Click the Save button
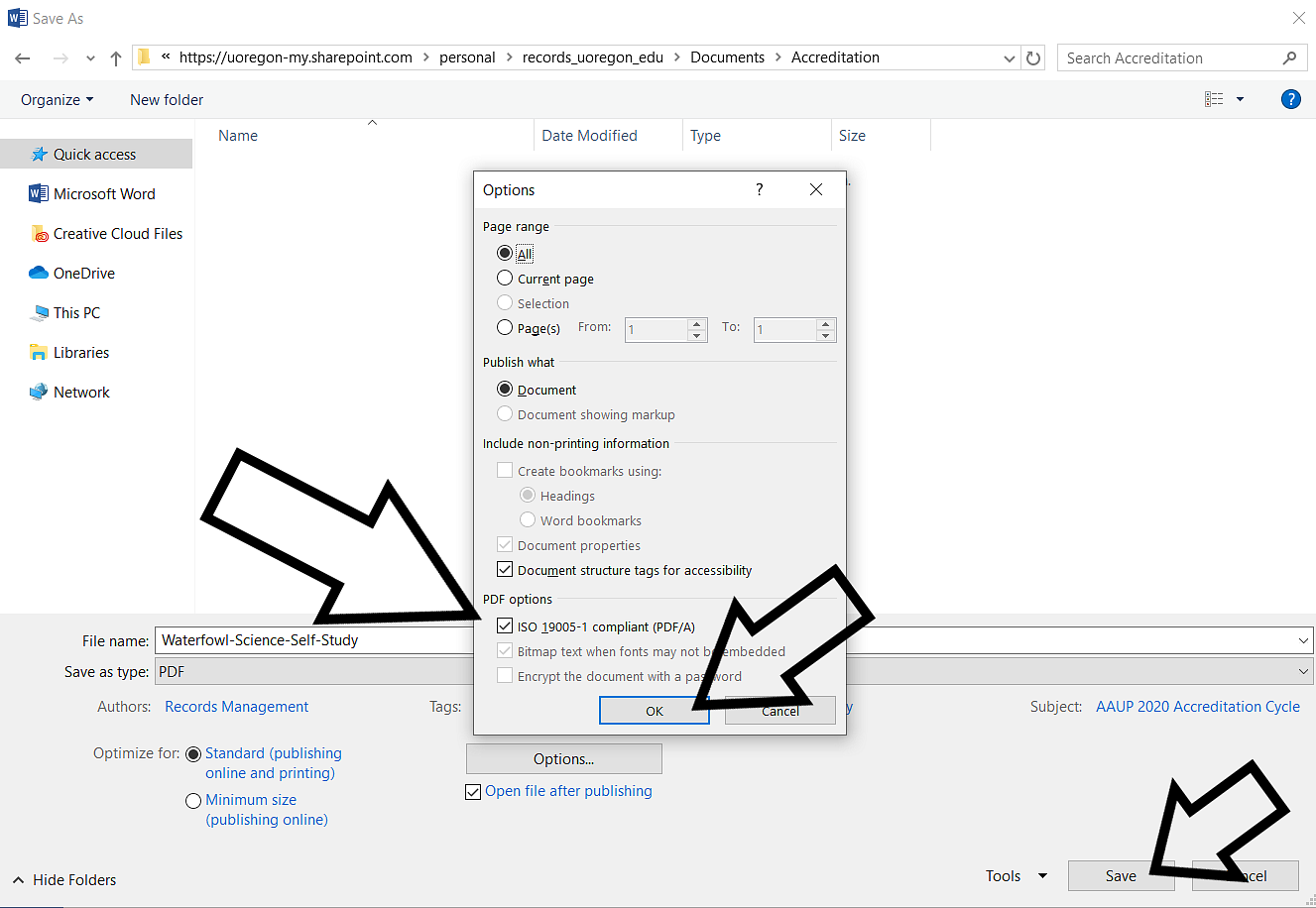The height and width of the screenshot is (908, 1316). [1121, 876]
